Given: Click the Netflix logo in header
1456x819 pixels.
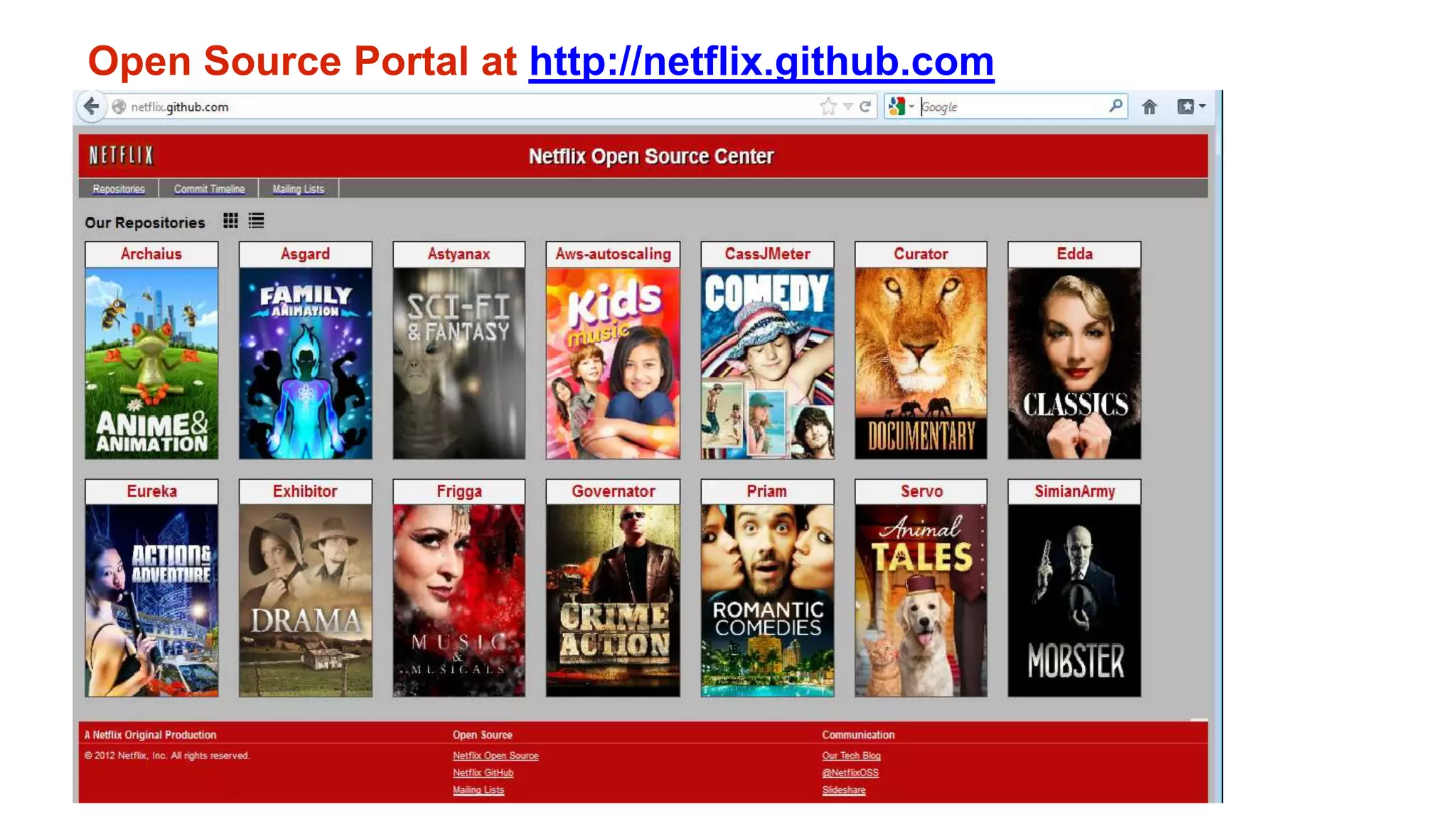Looking at the screenshot, I should [121, 155].
